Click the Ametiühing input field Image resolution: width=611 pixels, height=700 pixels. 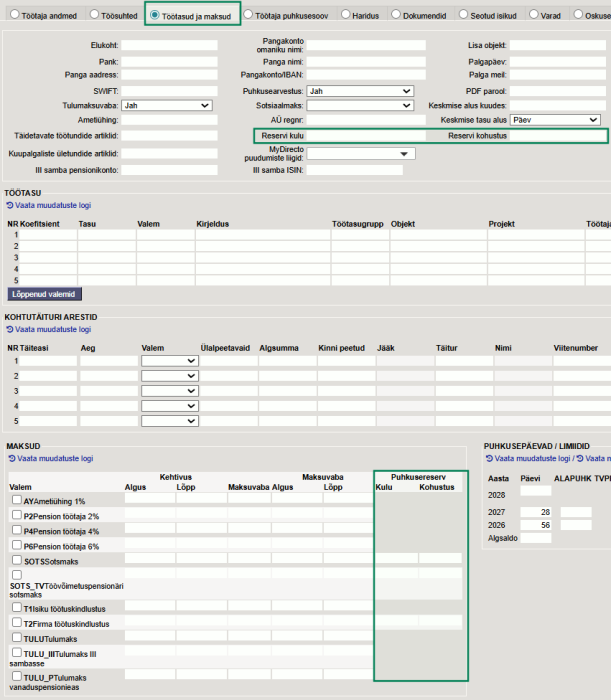point(170,120)
